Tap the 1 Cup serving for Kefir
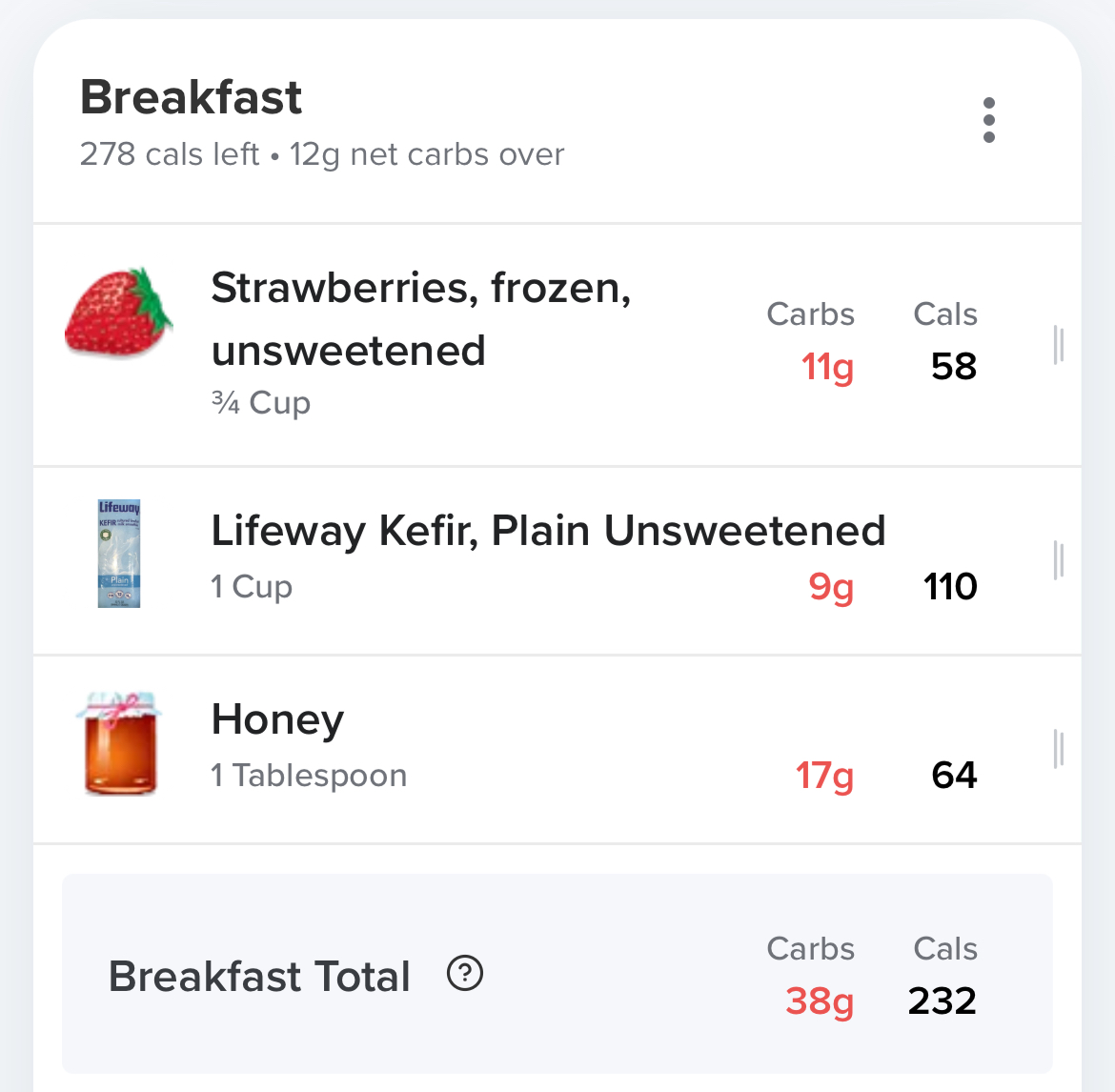The width and height of the screenshot is (1115, 1092). pos(252,587)
